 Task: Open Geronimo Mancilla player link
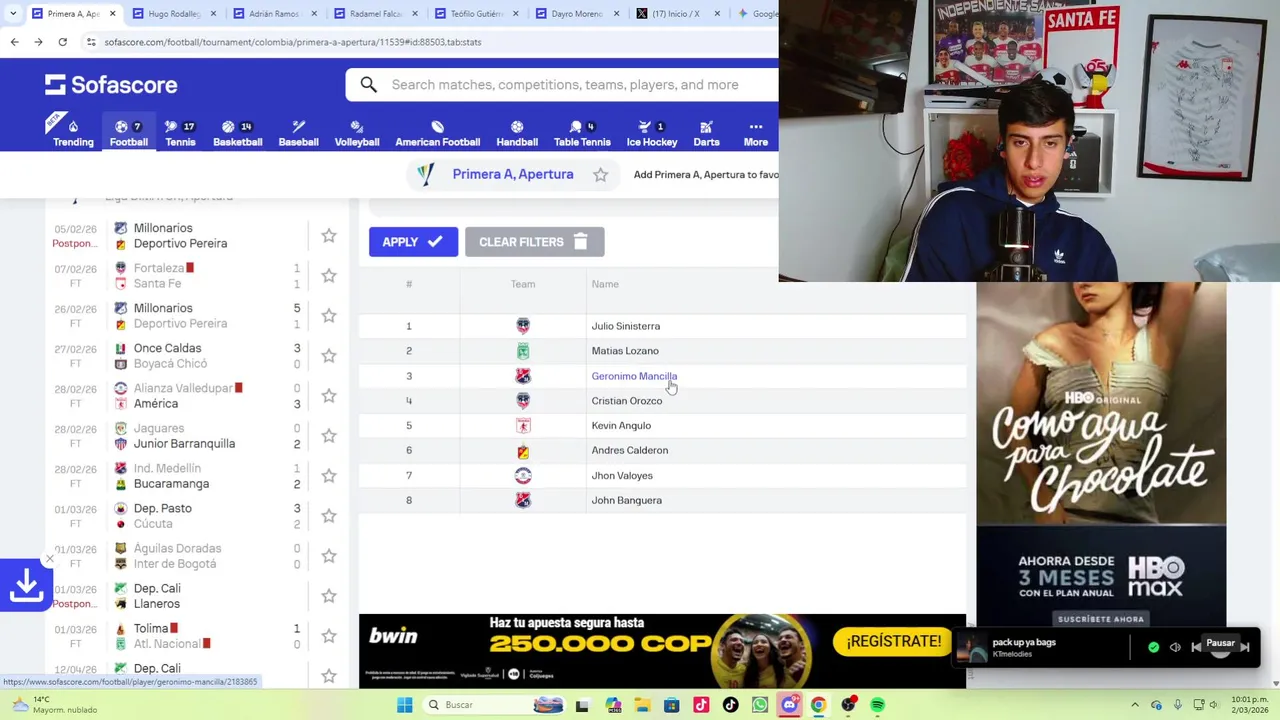click(x=634, y=376)
